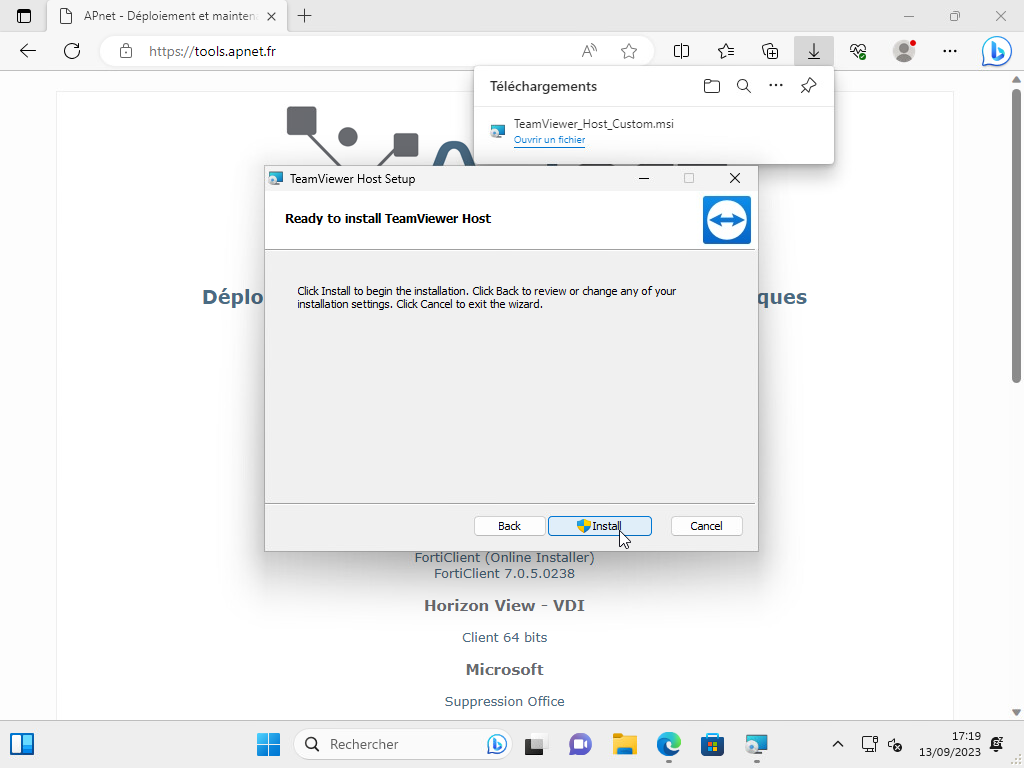
Task: Click the TeamViewer_Host_Custom.msi file name
Action: point(594,124)
